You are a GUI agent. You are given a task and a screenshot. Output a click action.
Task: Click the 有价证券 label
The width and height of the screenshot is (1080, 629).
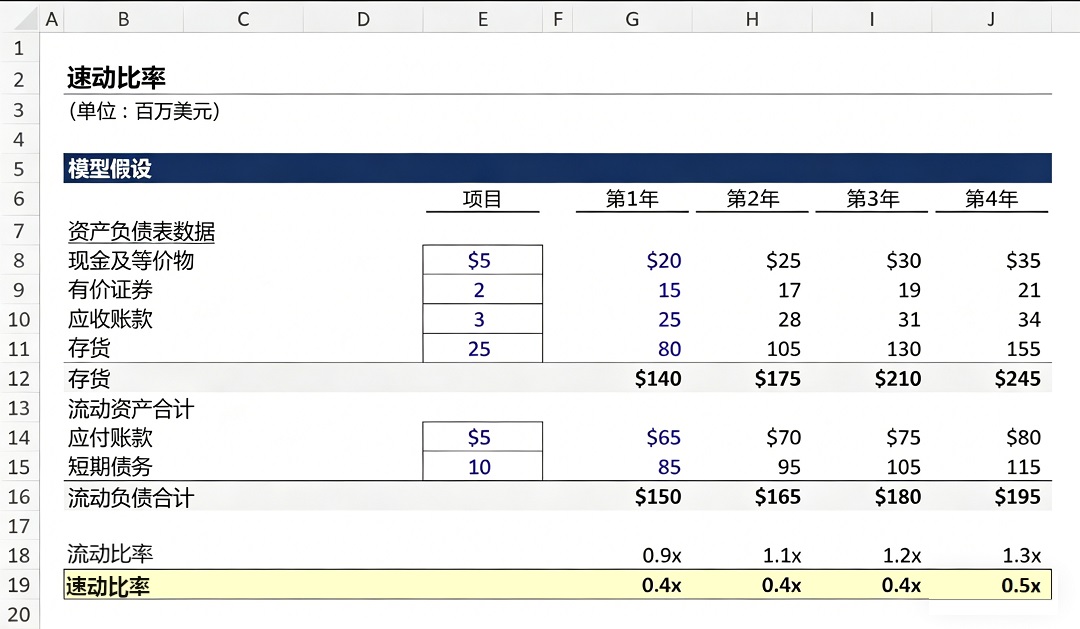(110, 290)
